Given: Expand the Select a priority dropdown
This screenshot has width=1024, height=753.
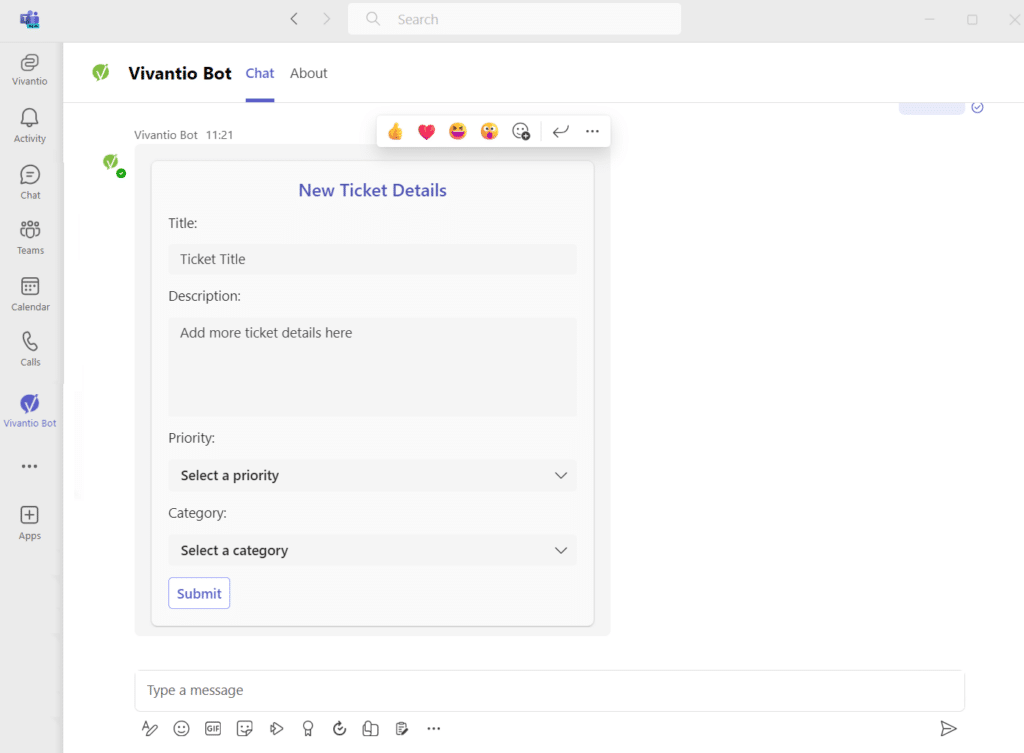Looking at the screenshot, I should [372, 475].
